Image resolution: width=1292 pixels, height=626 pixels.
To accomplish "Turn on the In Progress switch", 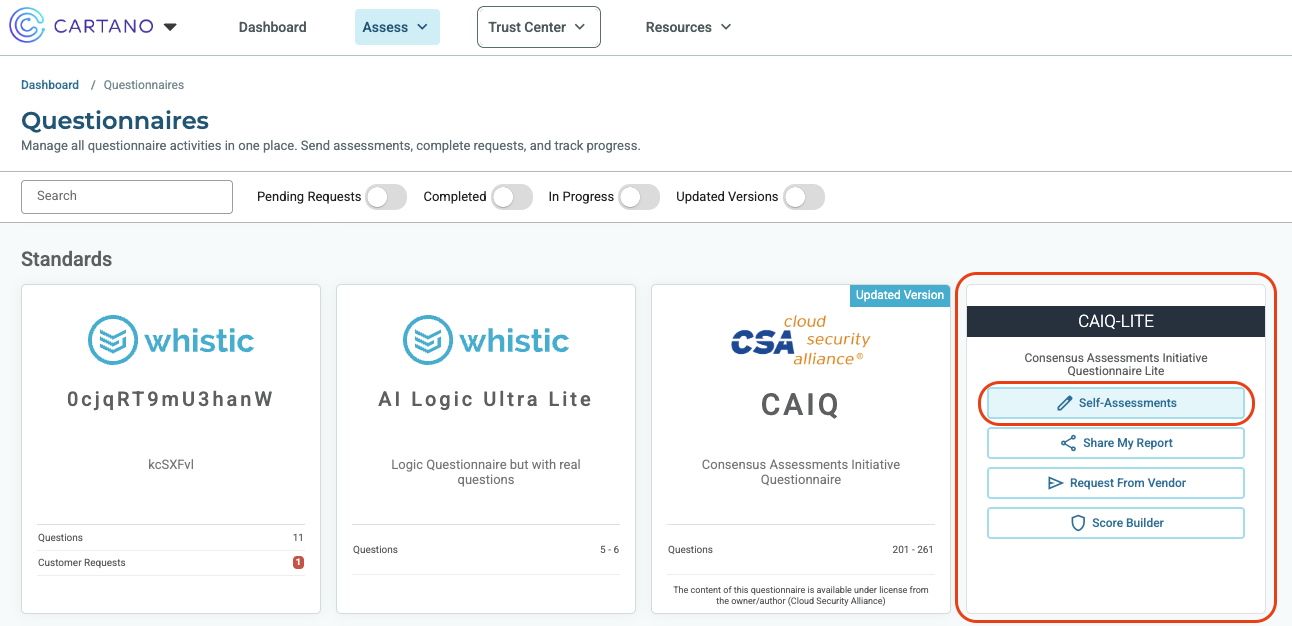I will point(639,197).
